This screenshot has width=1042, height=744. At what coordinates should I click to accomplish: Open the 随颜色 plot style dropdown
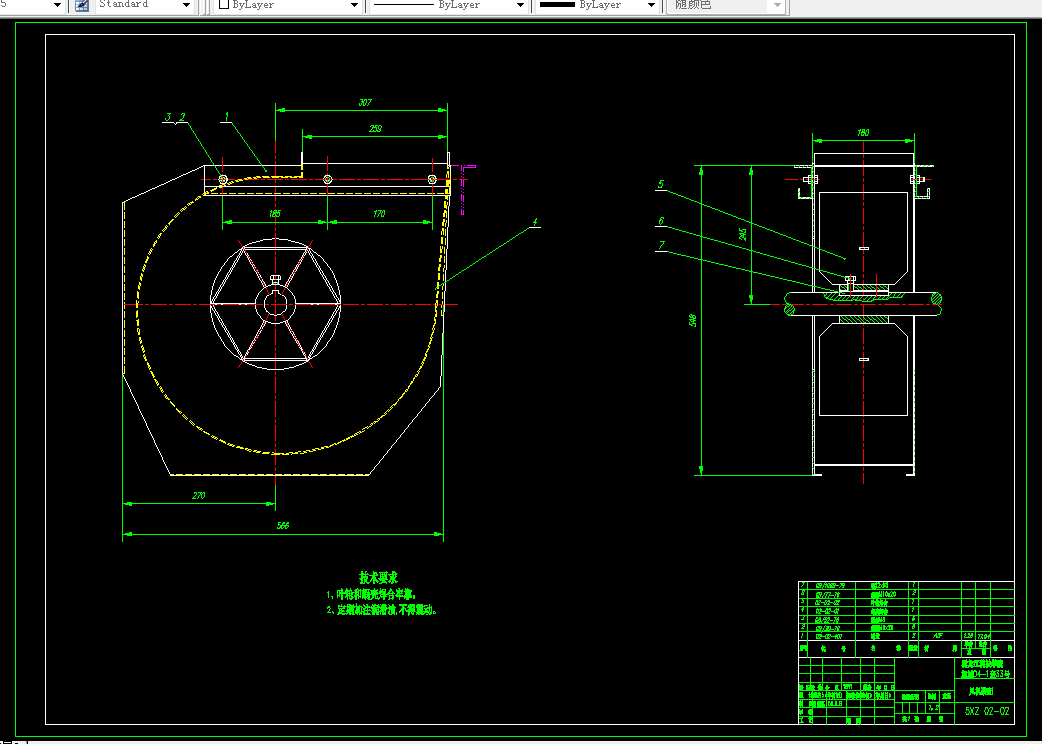pos(725,5)
